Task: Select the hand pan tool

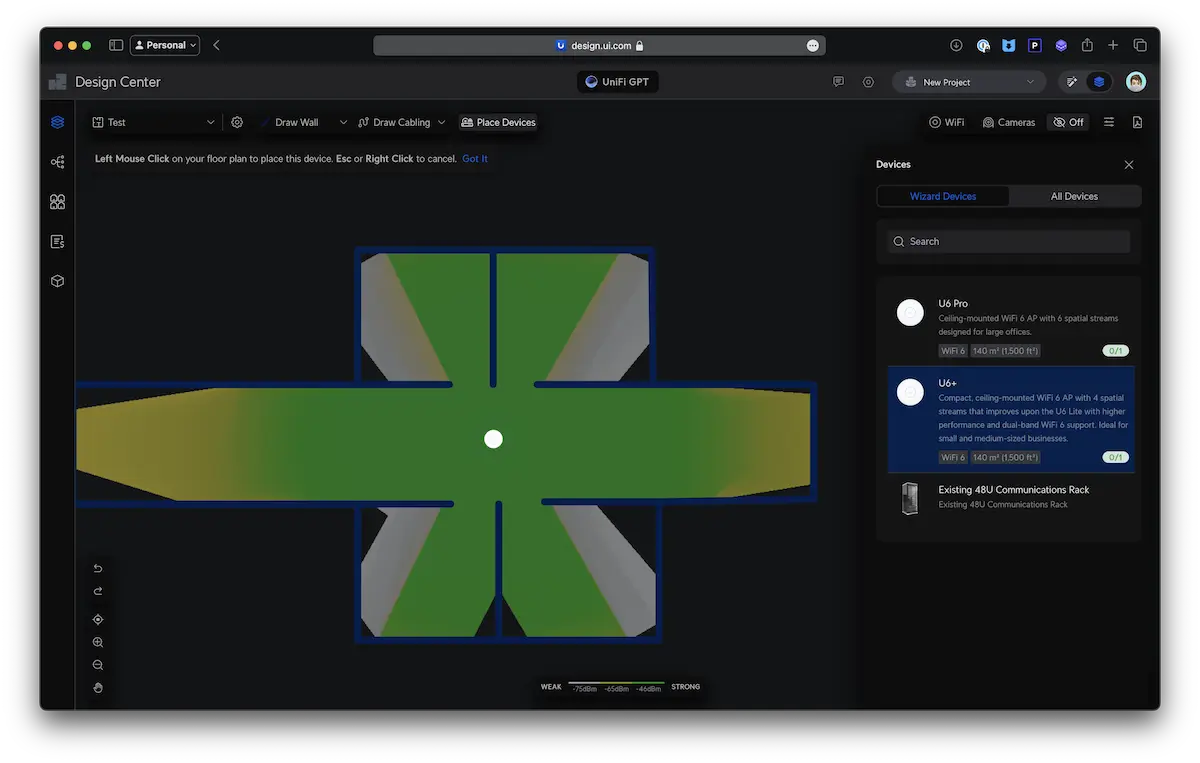Action: 98,688
